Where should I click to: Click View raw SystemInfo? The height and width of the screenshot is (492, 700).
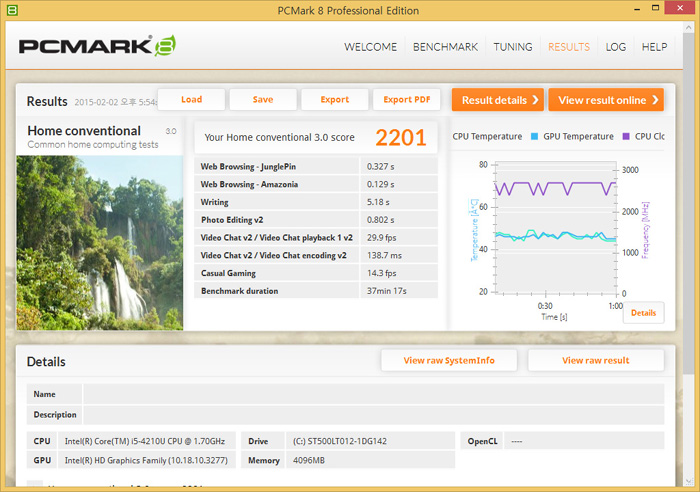point(449,360)
